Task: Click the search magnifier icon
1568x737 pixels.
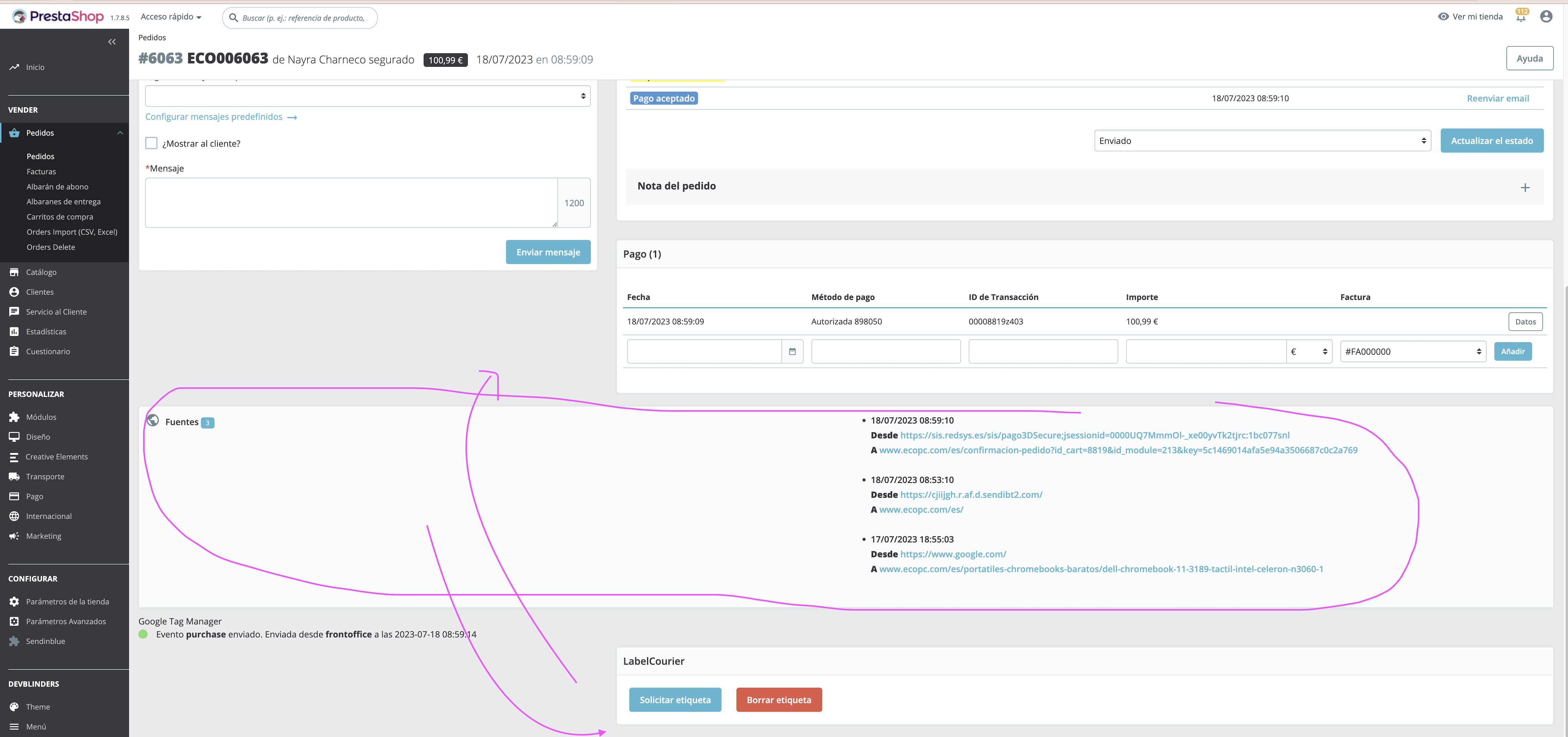Action: (x=233, y=18)
